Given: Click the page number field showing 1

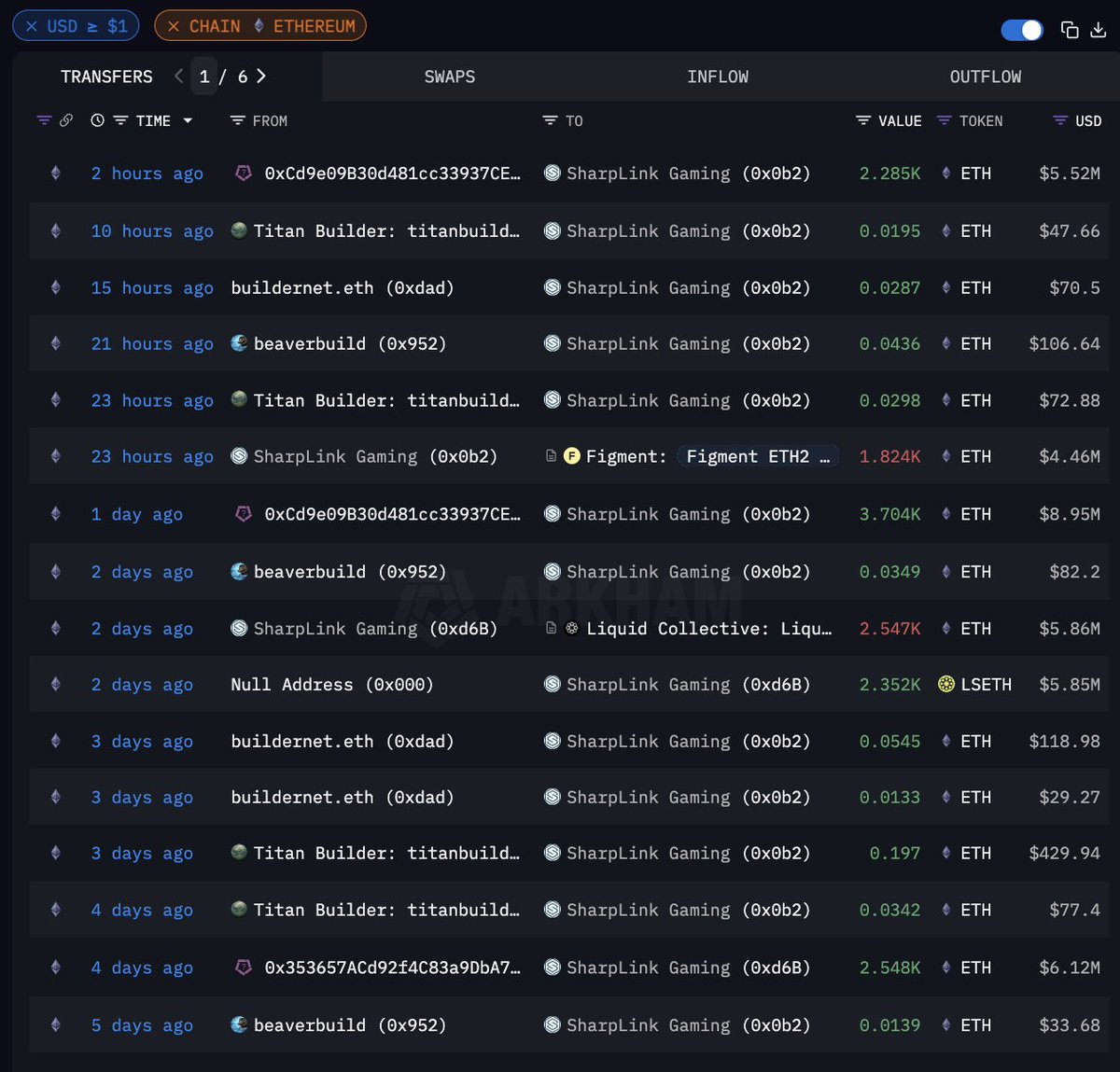Looking at the screenshot, I should (x=204, y=77).
